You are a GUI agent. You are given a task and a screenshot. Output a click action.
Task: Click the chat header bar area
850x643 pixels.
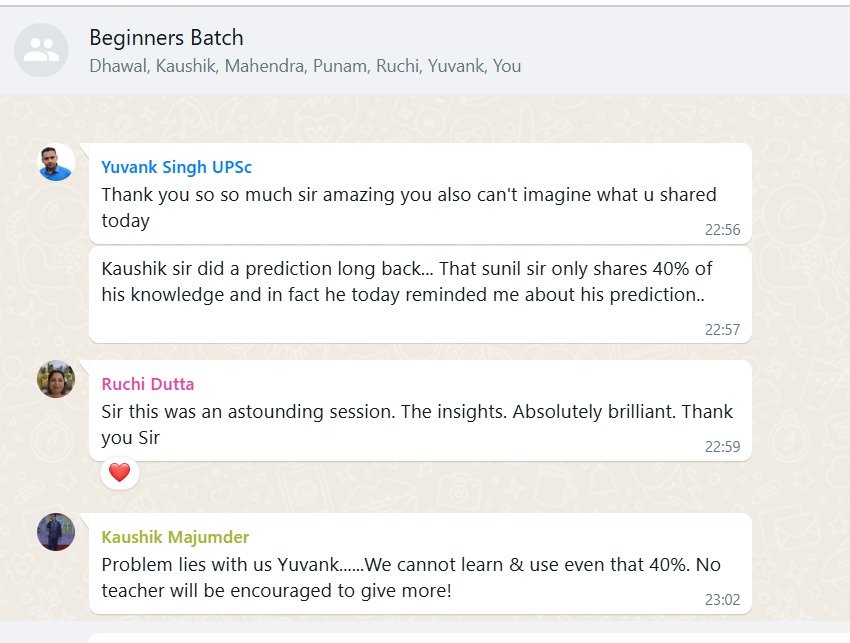pos(425,50)
